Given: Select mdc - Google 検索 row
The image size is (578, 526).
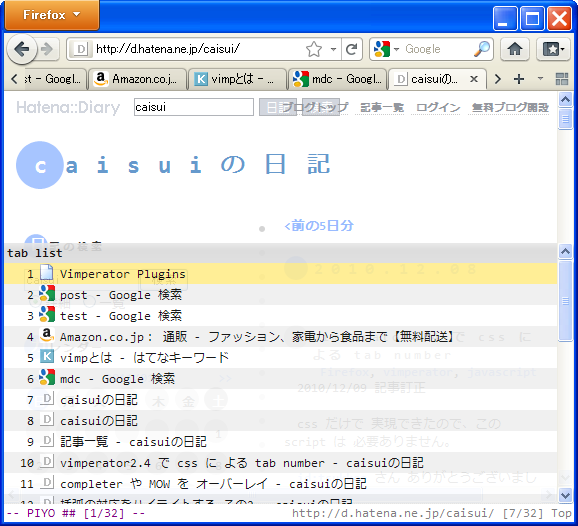Looking at the screenshot, I should [x=281, y=378].
